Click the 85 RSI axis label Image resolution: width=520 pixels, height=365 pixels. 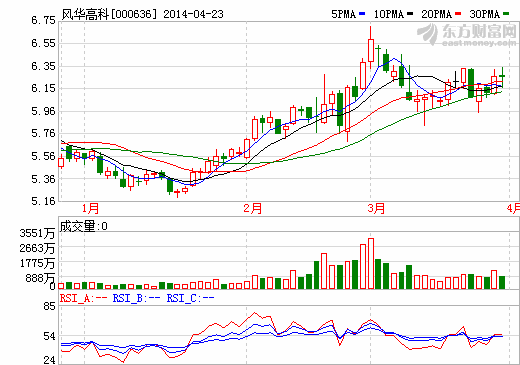tap(49, 306)
